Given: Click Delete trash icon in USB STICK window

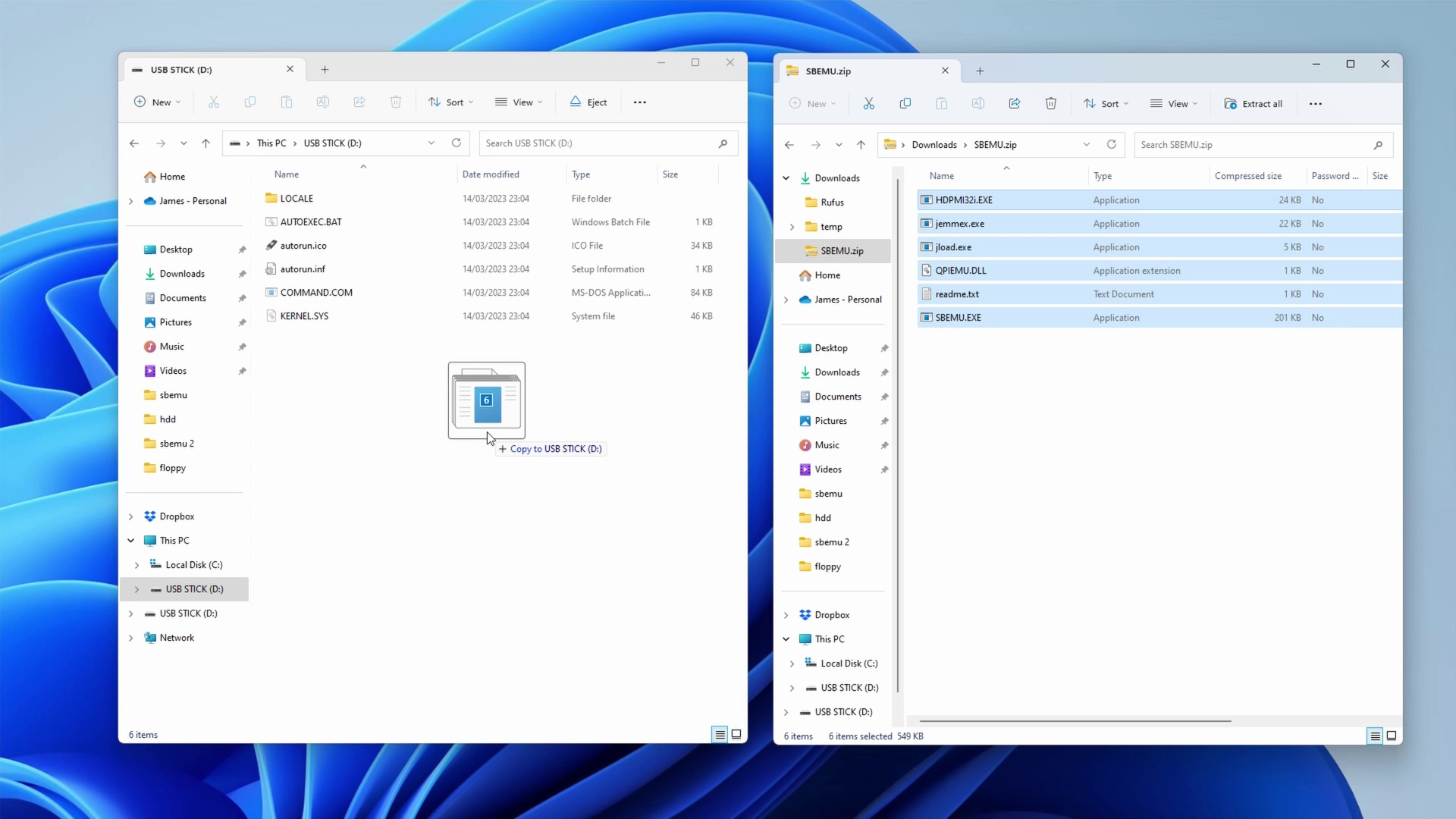Looking at the screenshot, I should pos(395,102).
